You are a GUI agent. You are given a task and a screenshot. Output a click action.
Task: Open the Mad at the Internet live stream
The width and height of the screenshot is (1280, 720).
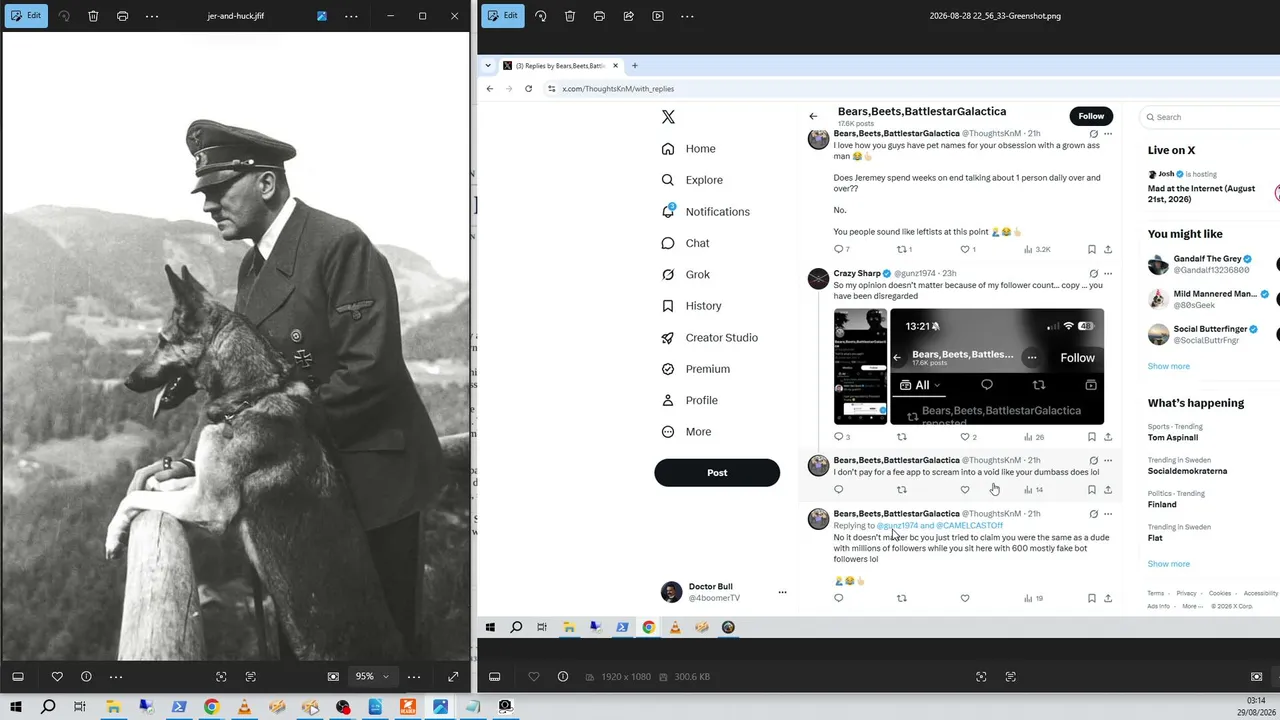1201,194
